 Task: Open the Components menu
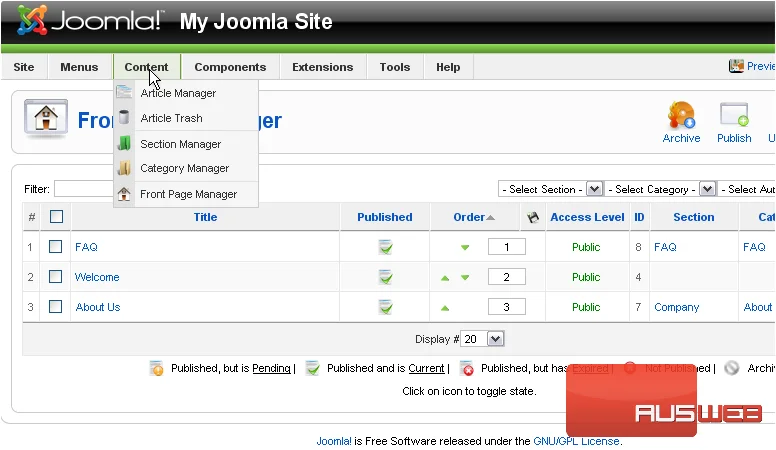click(230, 67)
